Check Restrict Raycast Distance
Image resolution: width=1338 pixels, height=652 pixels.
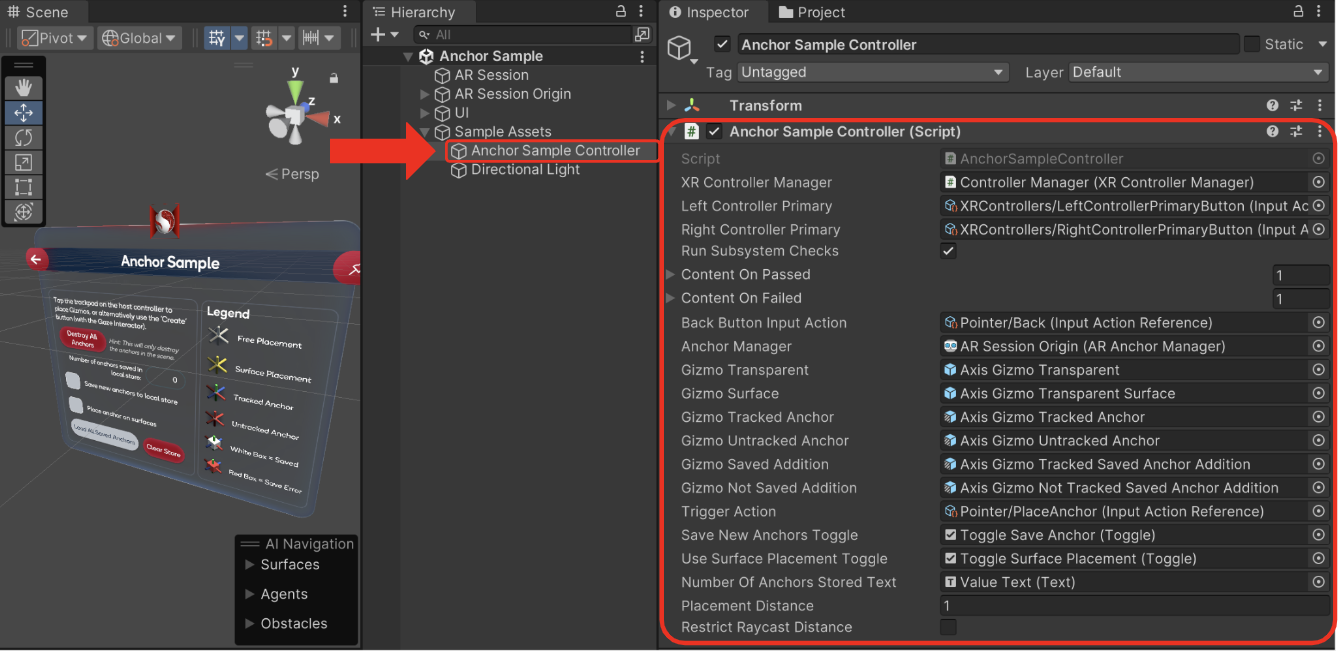[x=948, y=627]
